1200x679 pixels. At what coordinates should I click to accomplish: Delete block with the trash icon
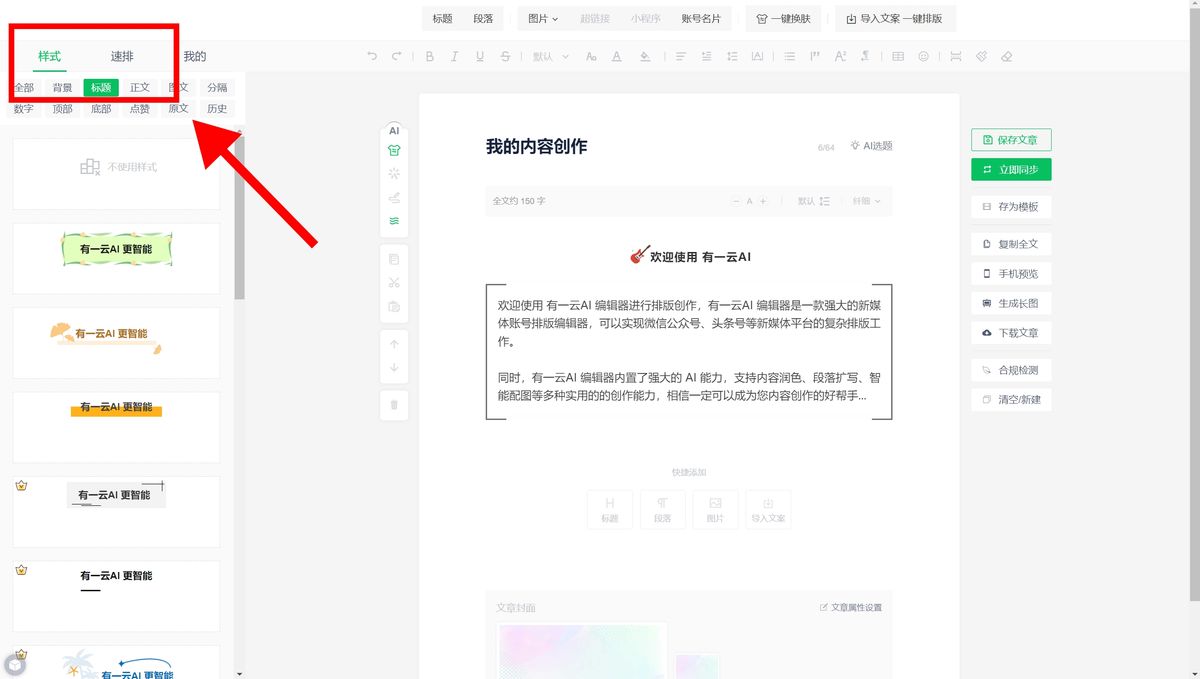tap(394, 405)
